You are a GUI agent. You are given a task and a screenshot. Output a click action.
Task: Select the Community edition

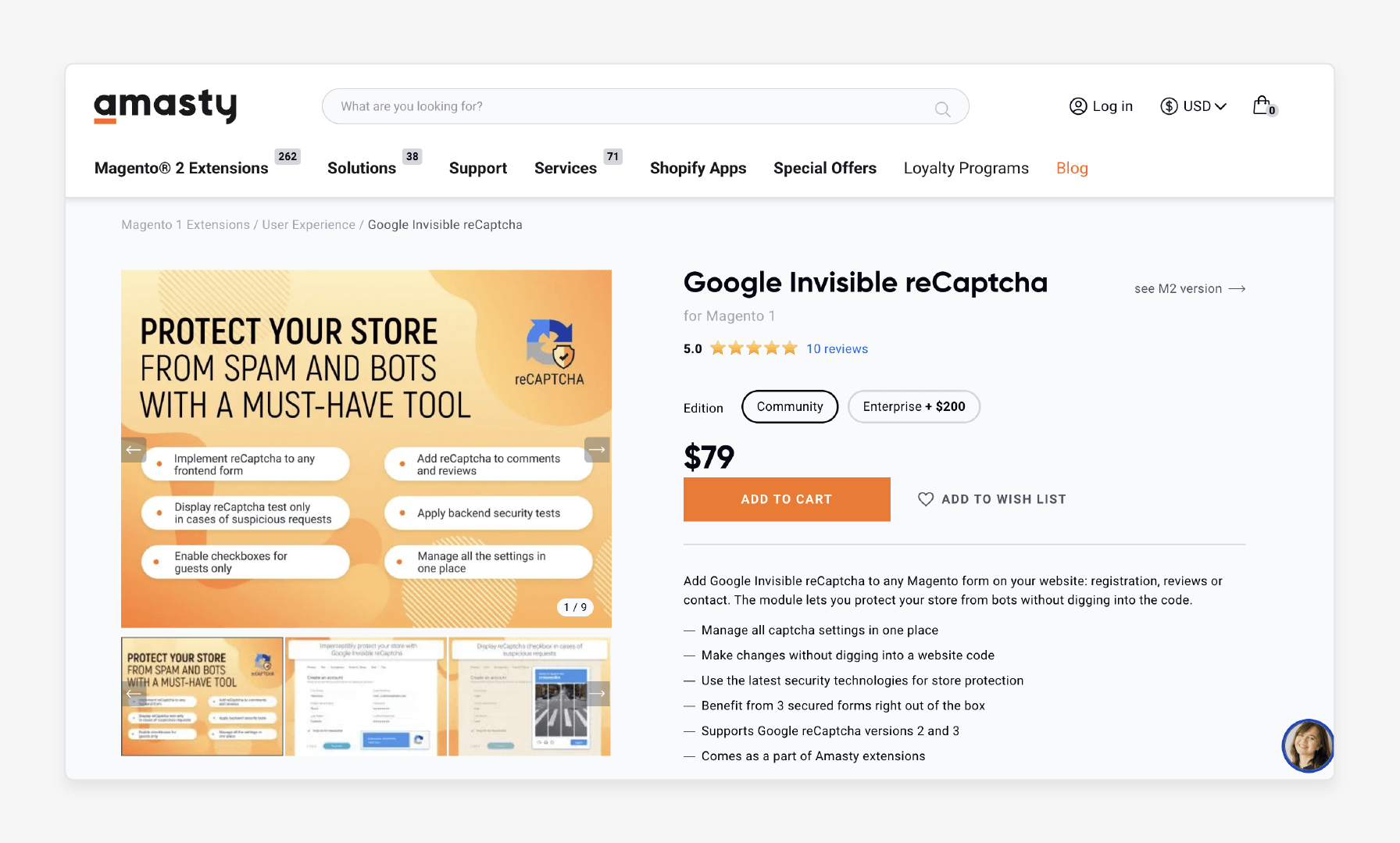pyautogui.click(x=790, y=406)
